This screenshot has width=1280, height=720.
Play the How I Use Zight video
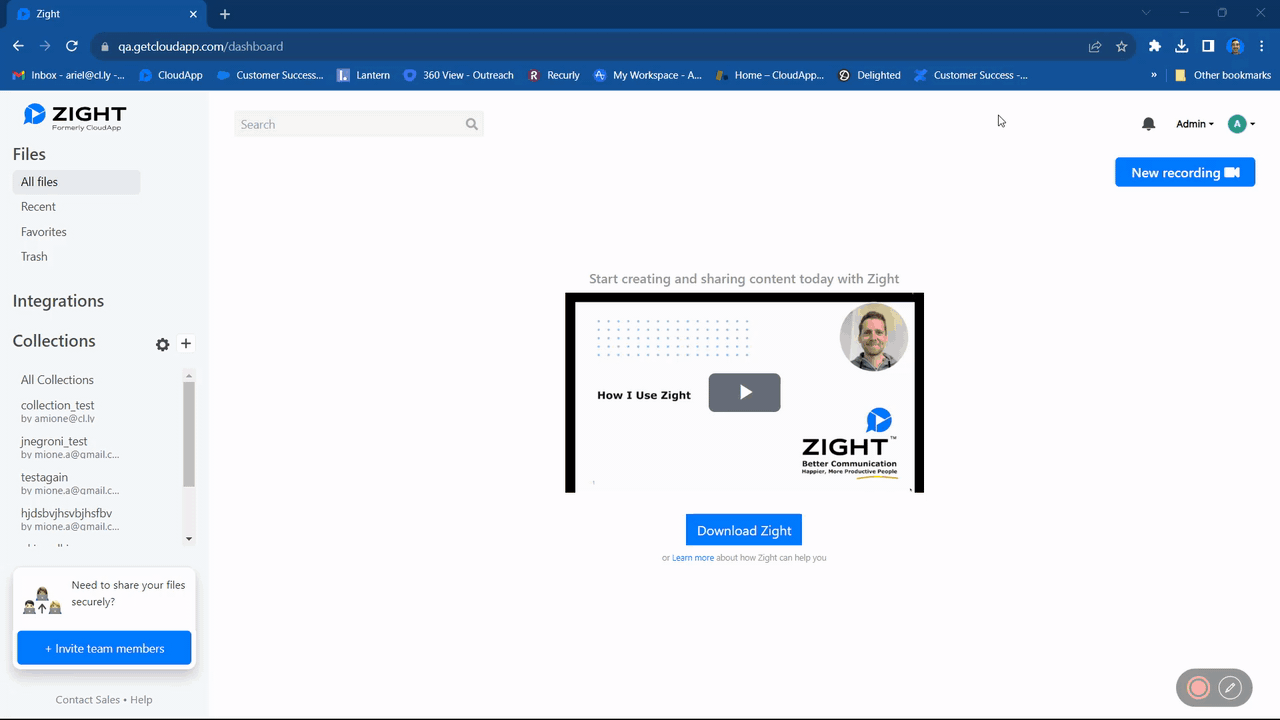(744, 393)
